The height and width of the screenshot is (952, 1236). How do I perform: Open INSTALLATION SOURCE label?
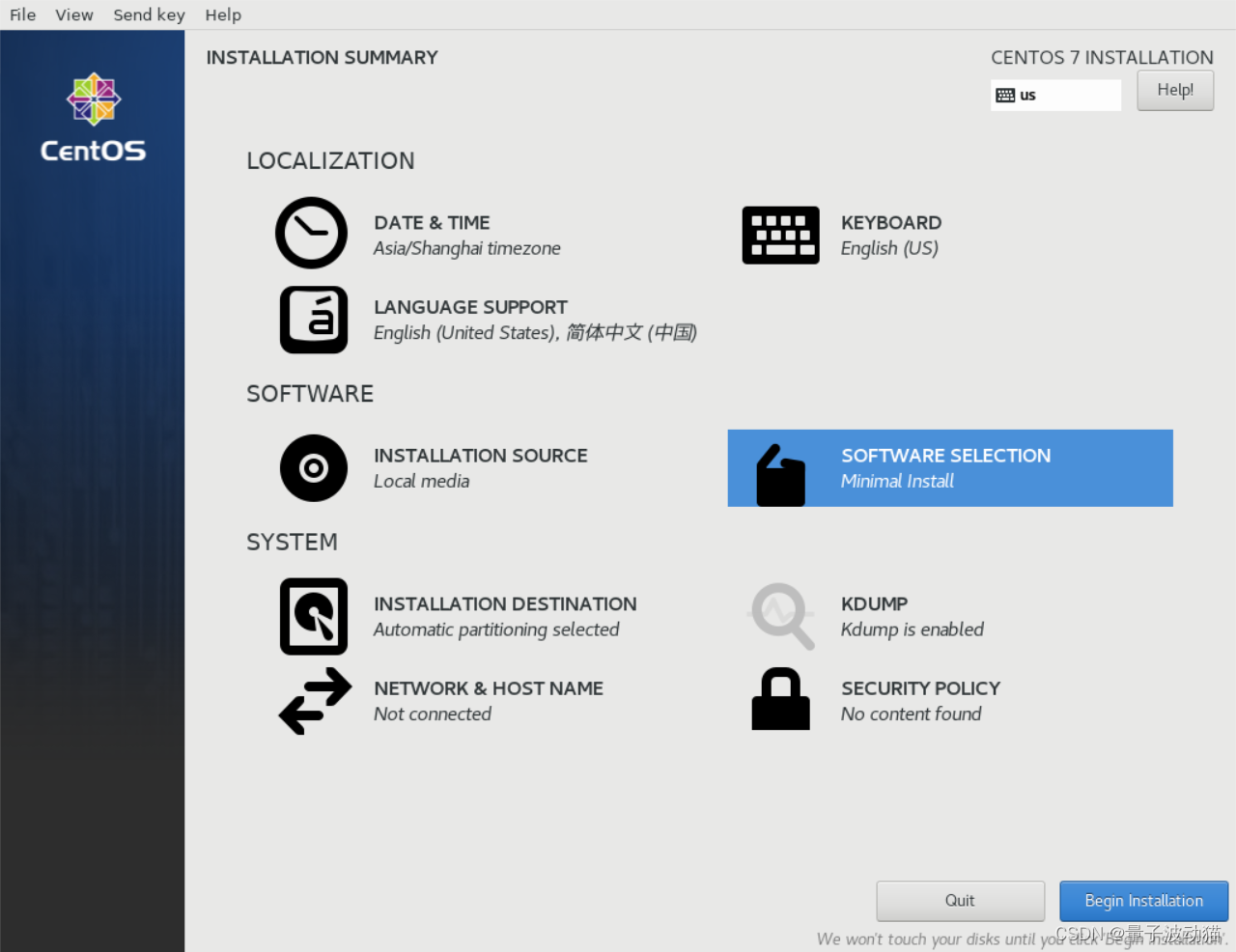(x=481, y=456)
